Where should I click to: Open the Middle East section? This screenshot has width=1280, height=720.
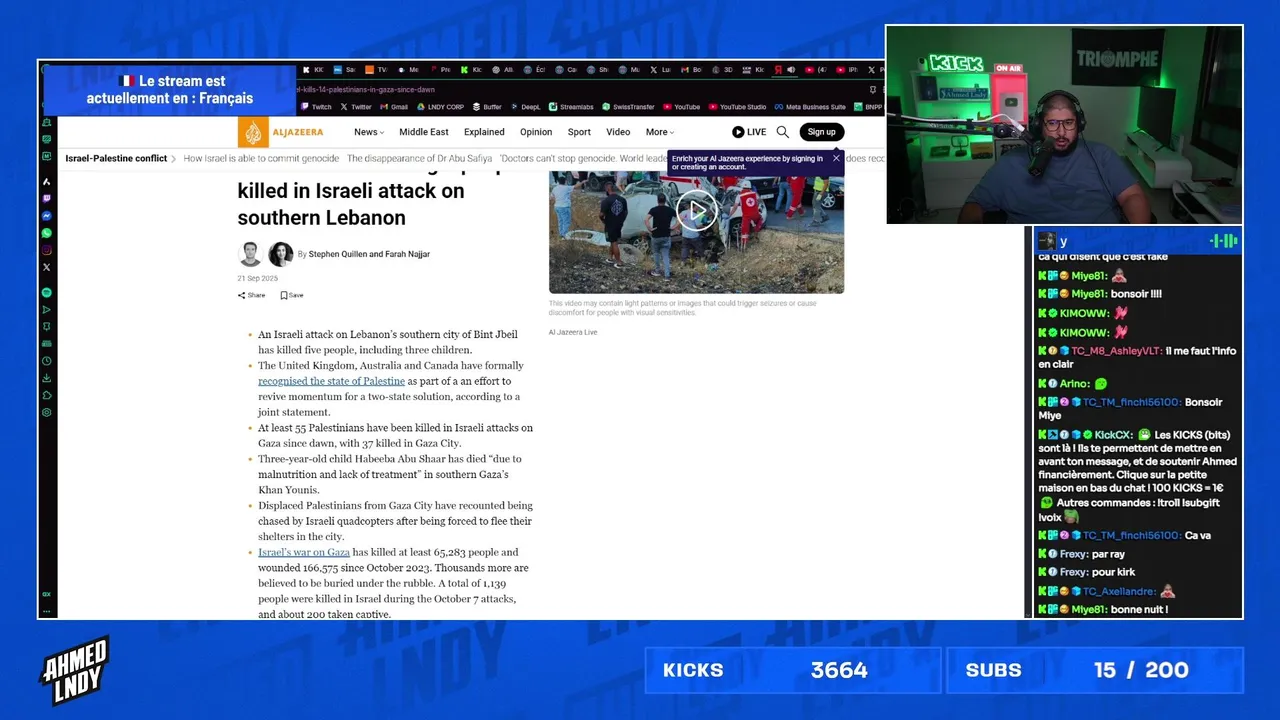(424, 132)
